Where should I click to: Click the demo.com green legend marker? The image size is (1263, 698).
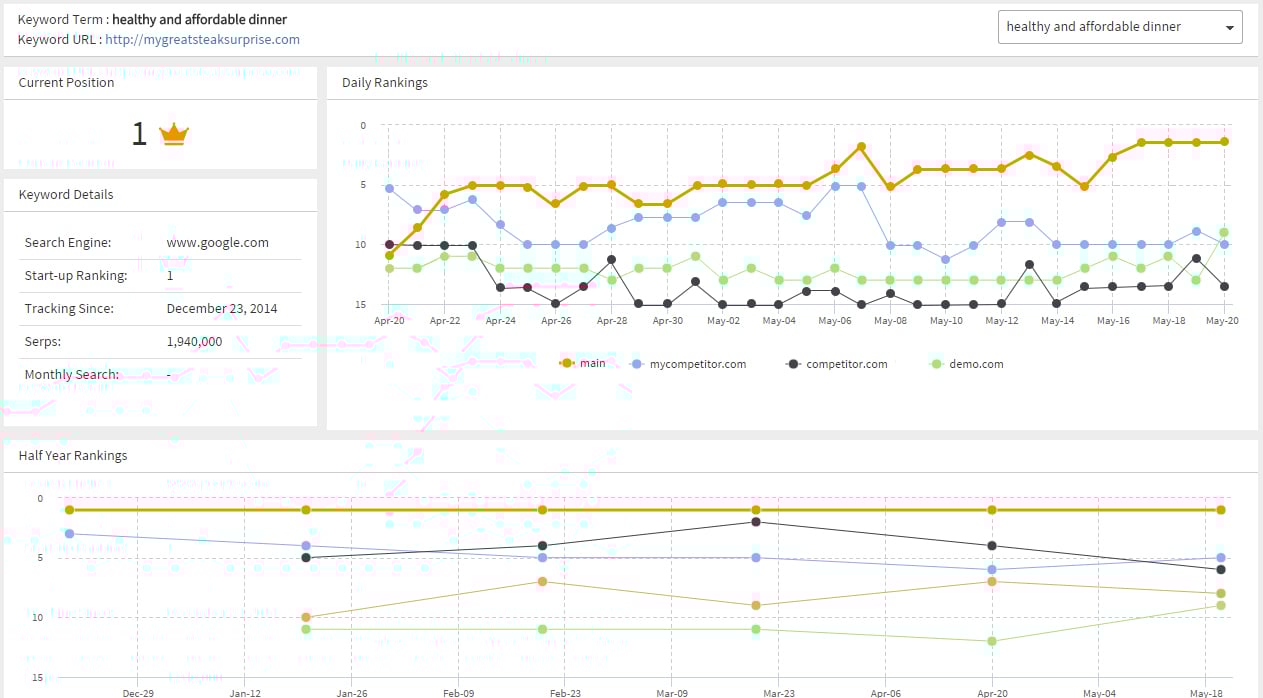point(936,364)
